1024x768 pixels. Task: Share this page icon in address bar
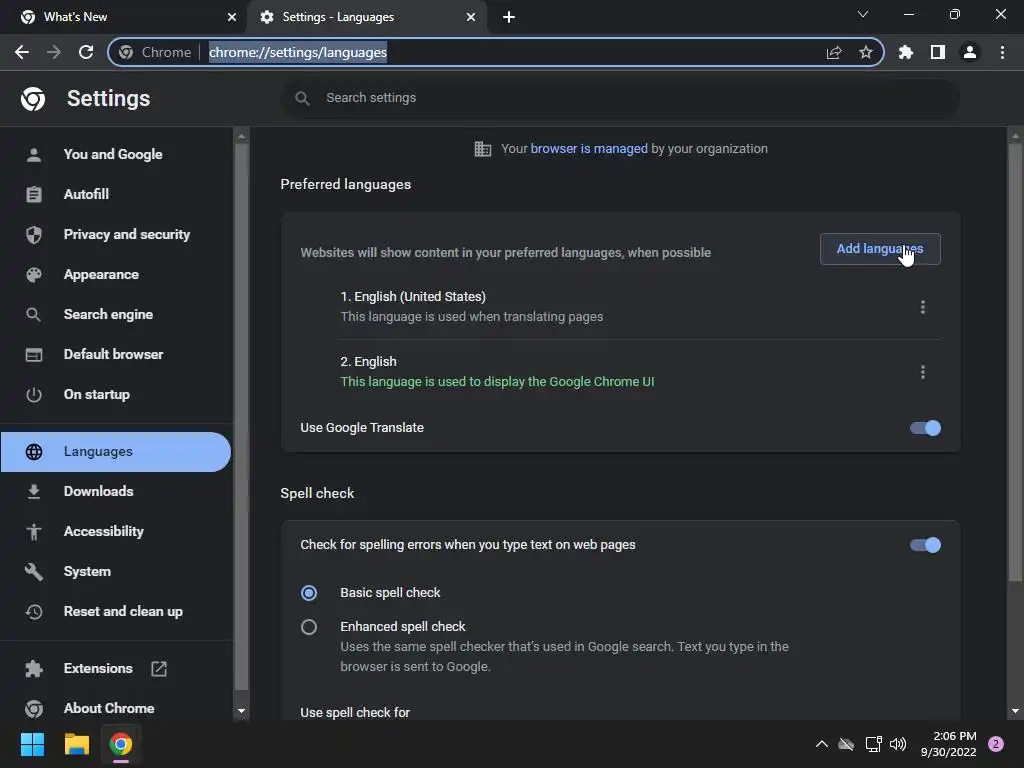[x=834, y=52]
